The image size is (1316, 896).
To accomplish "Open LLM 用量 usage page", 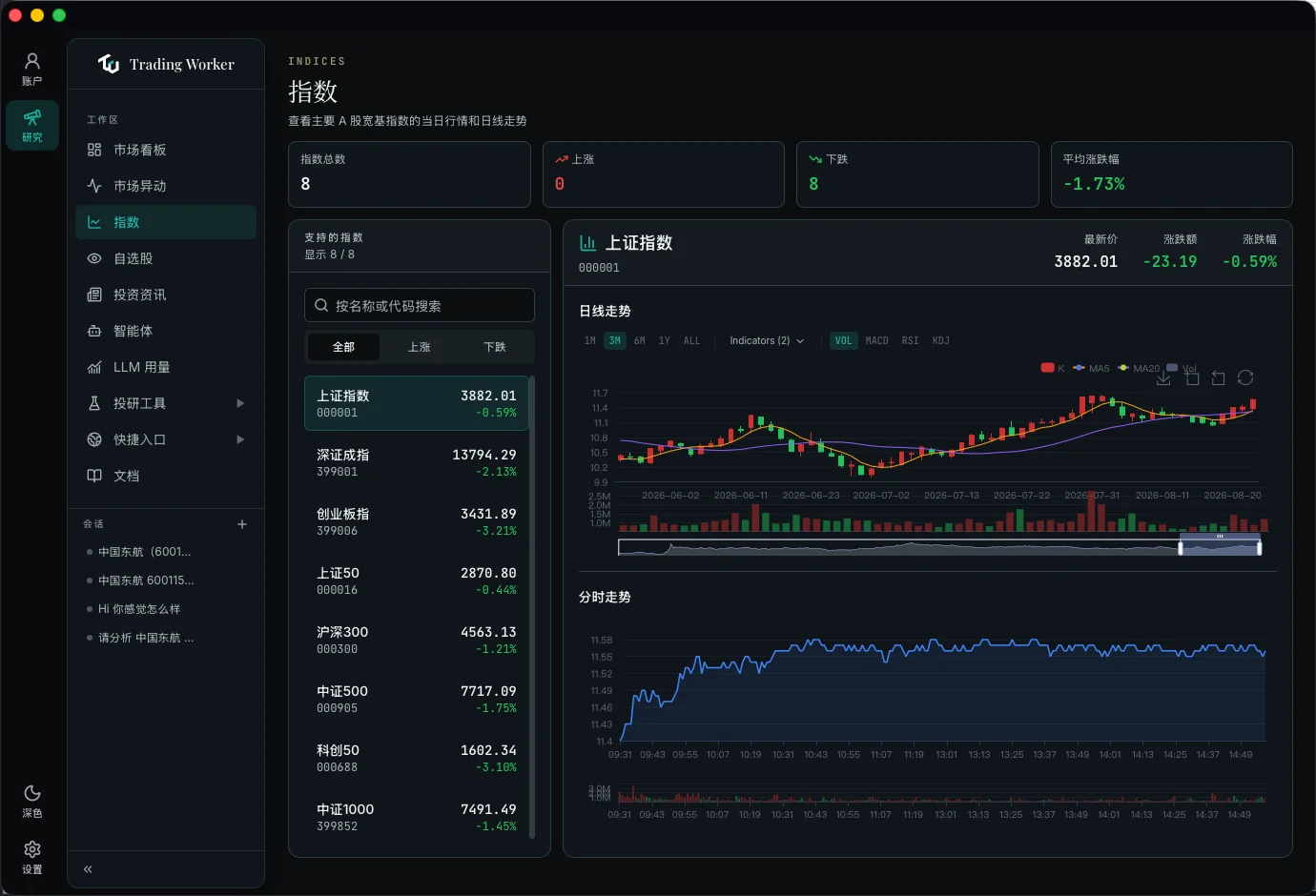I will pos(166,367).
